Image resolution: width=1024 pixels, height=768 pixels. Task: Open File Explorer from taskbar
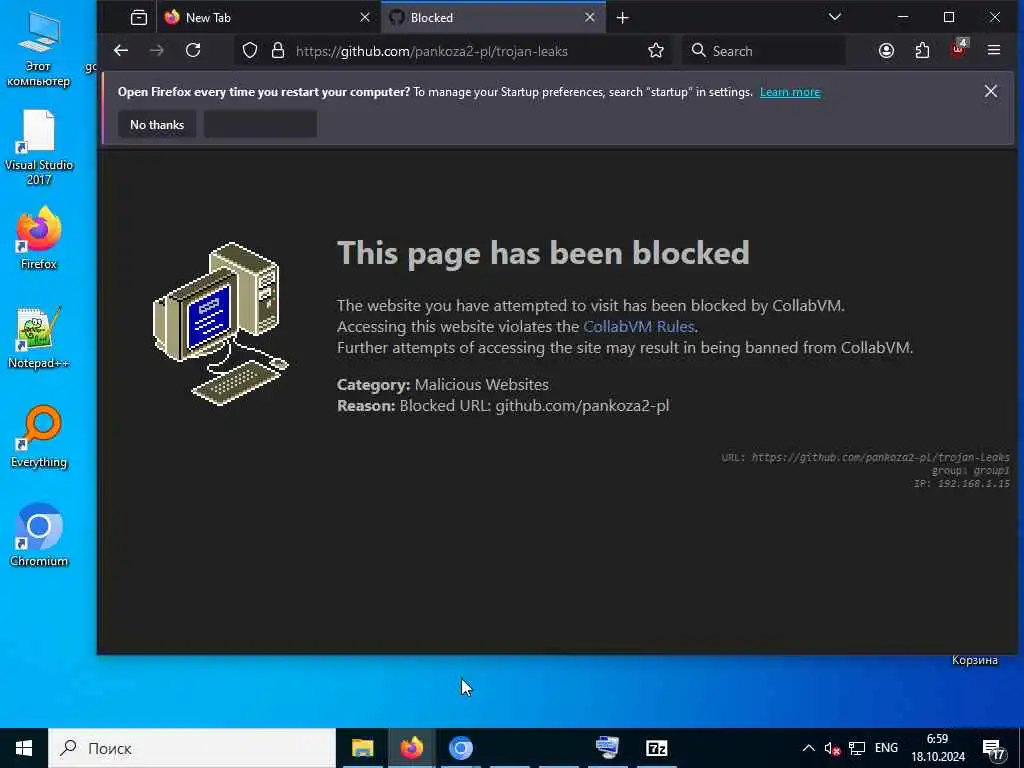point(362,748)
